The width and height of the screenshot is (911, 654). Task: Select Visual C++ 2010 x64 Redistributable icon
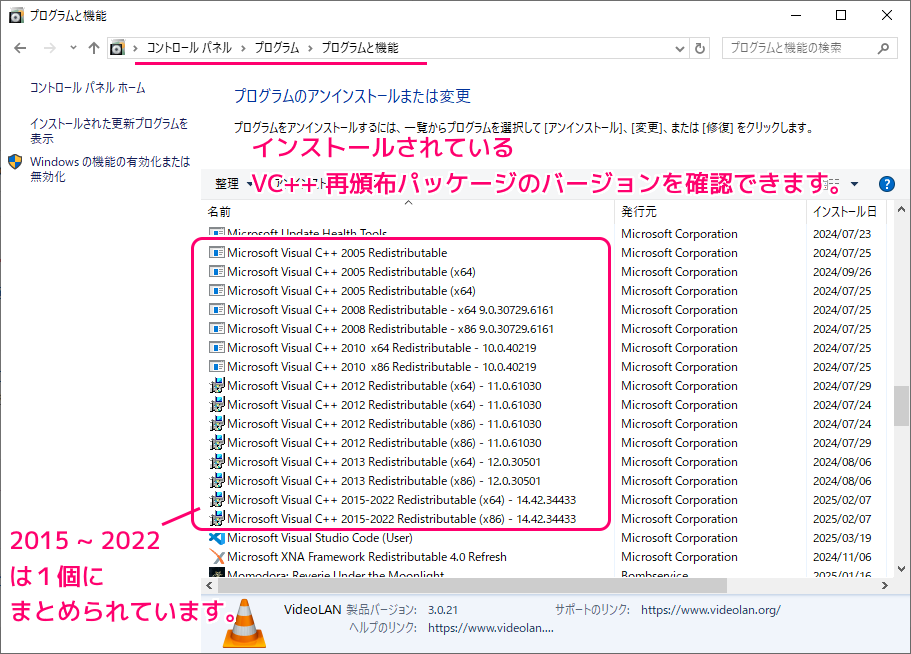pos(217,348)
